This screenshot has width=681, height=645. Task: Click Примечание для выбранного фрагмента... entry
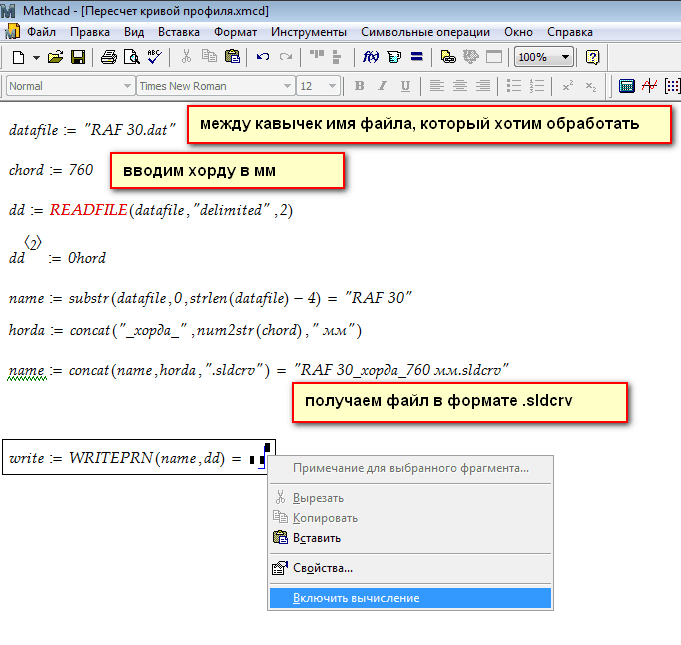410,468
